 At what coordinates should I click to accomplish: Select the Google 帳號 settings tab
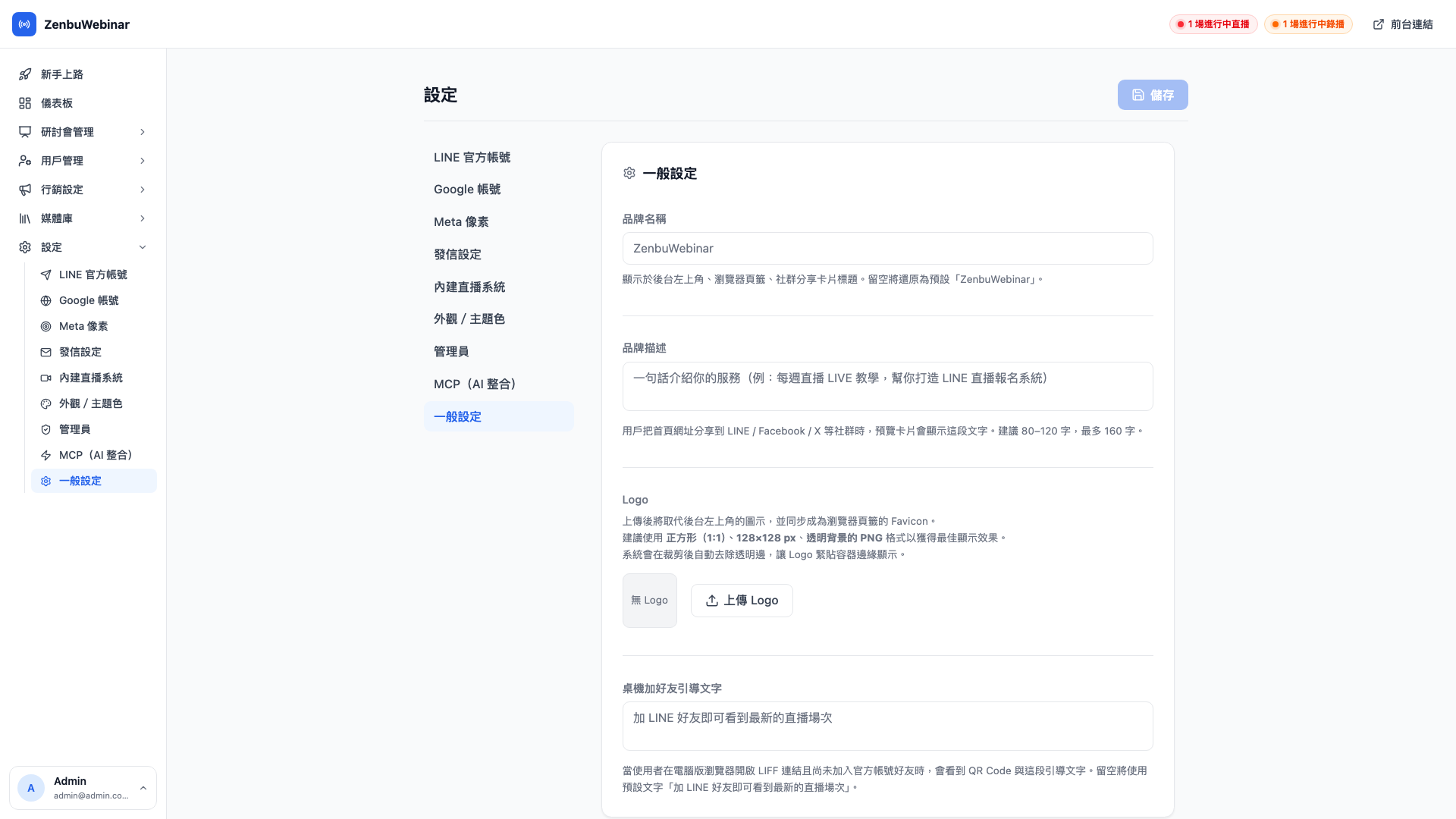[499, 190]
